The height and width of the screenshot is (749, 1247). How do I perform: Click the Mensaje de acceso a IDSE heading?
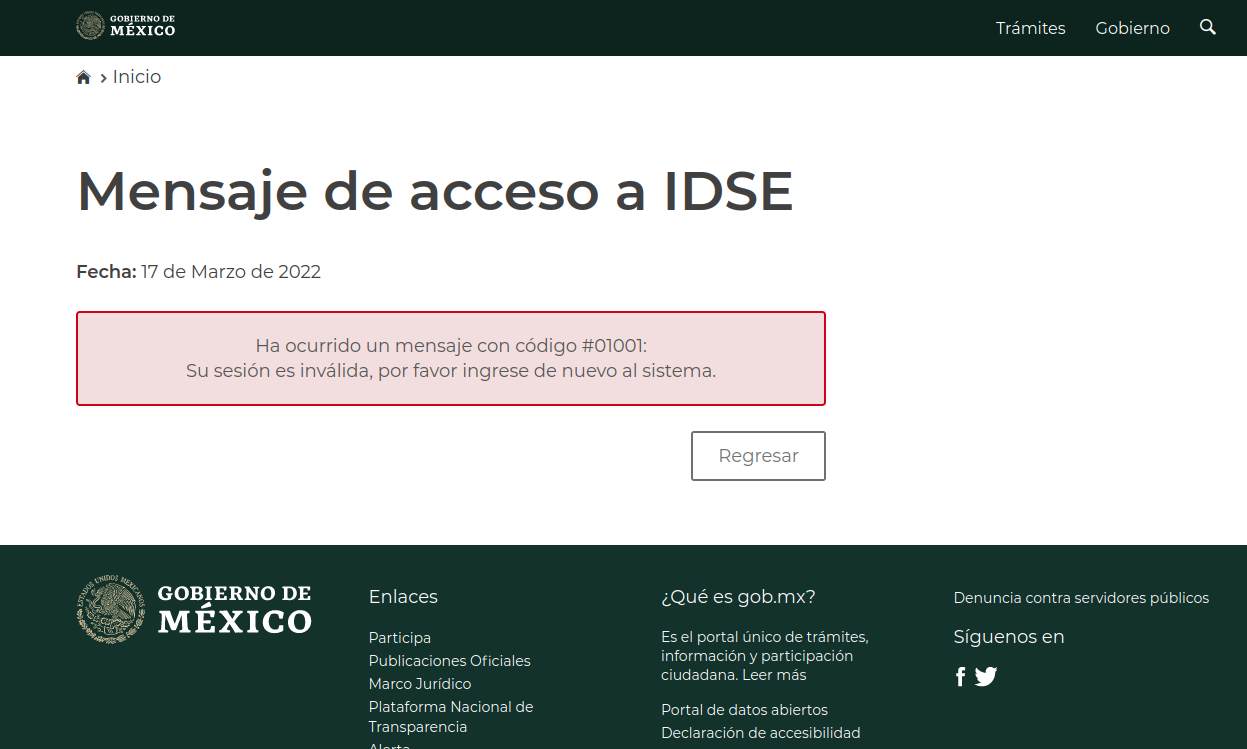[x=435, y=190]
